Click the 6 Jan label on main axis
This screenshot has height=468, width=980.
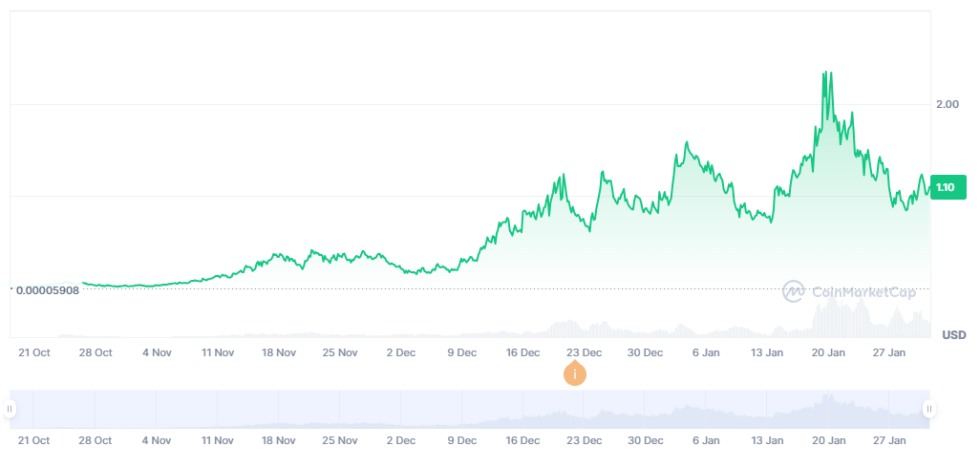click(x=706, y=353)
